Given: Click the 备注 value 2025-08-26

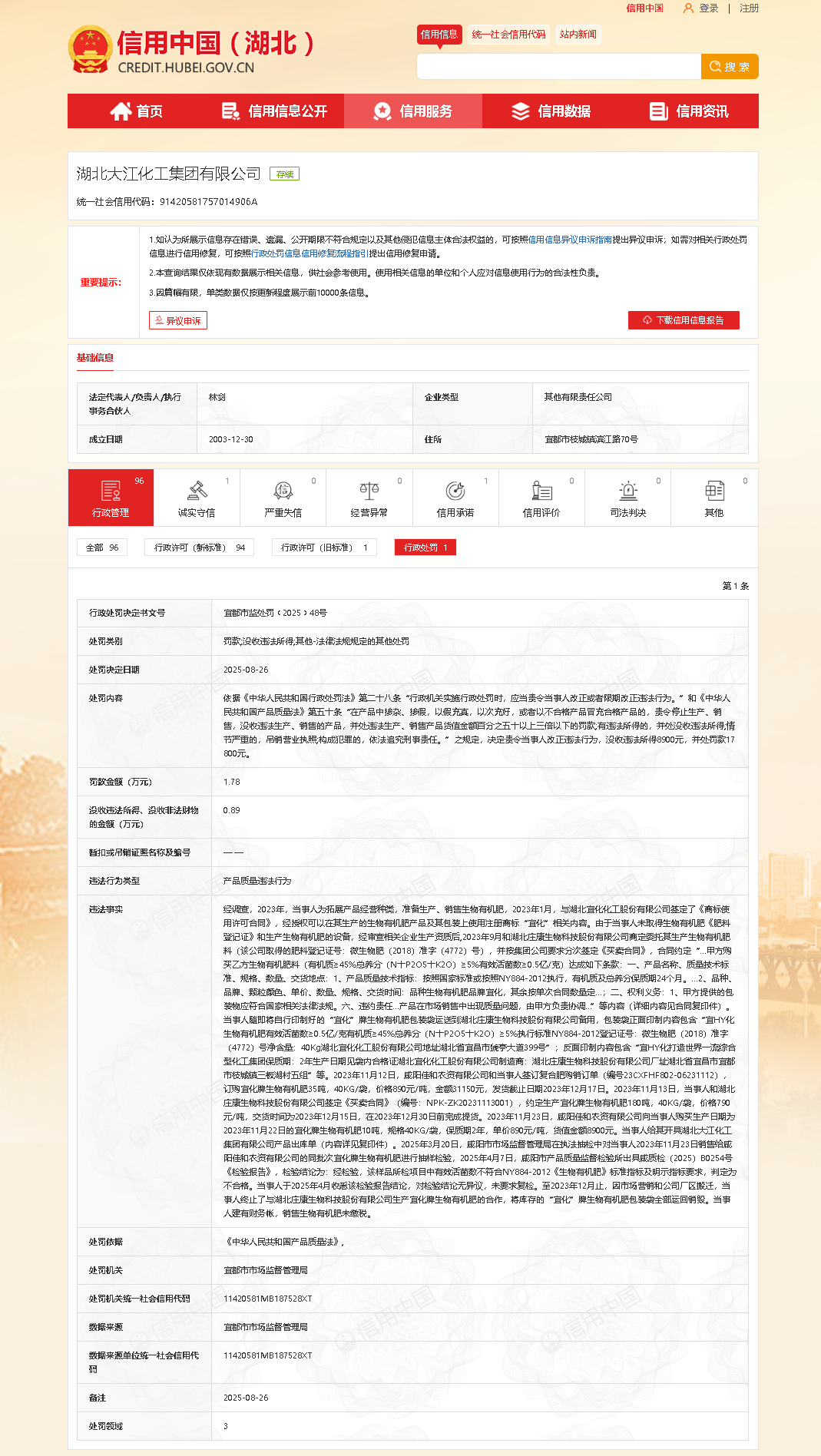Looking at the screenshot, I should click(246, 1398).
